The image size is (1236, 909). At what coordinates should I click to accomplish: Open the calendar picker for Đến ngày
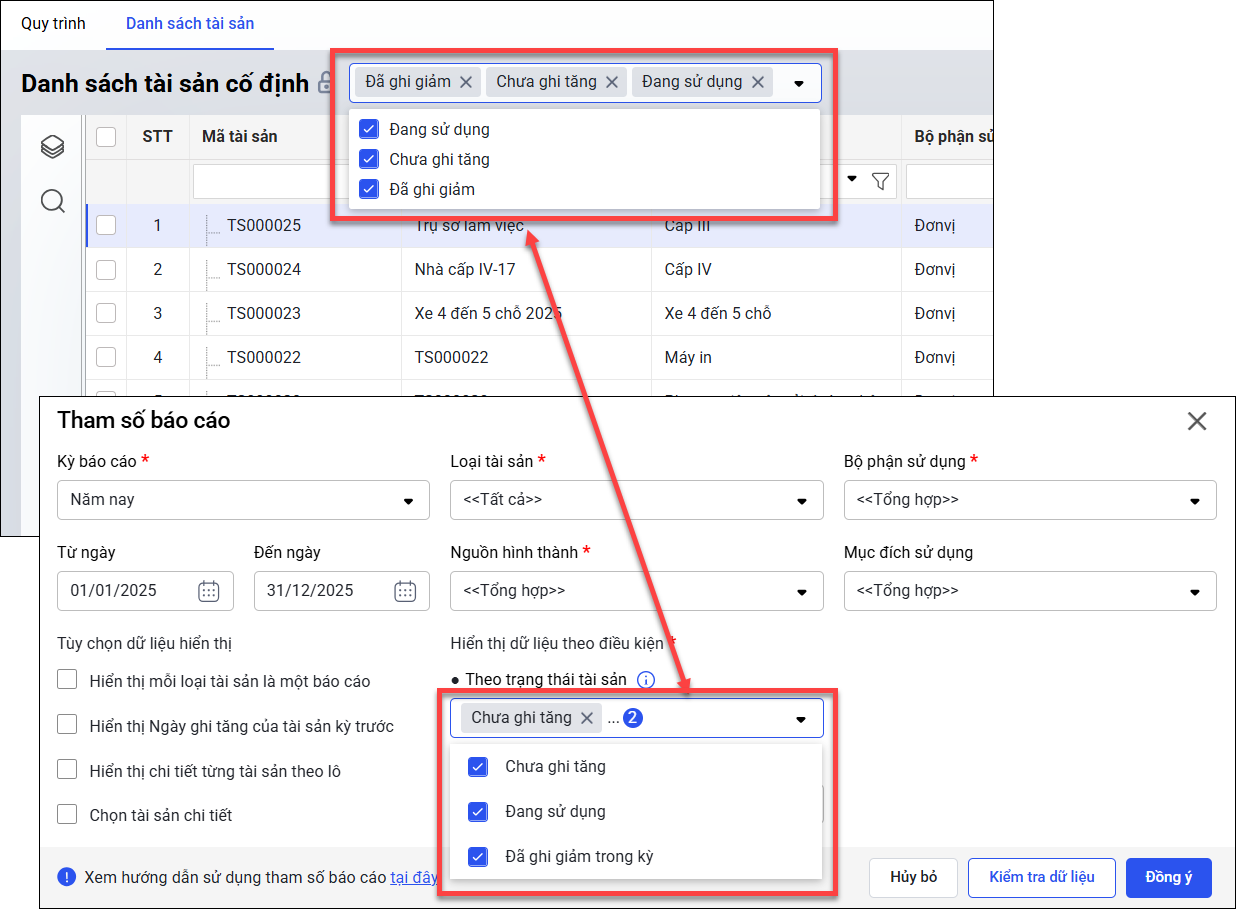pos(405,591)
